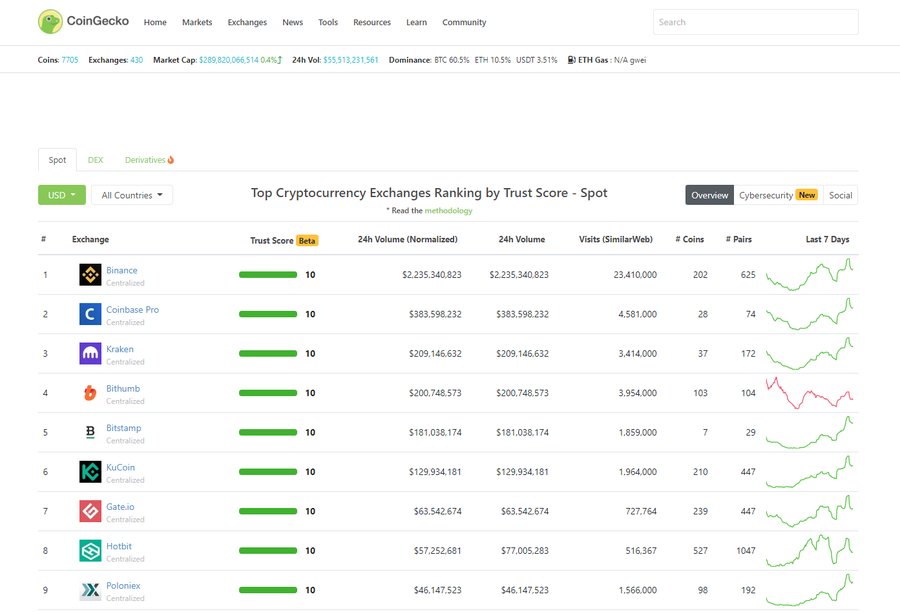Click the Binance 7-day sparkline chart
Image resolution: width=900 pixels, height=612 pixels.
point(809,274)
